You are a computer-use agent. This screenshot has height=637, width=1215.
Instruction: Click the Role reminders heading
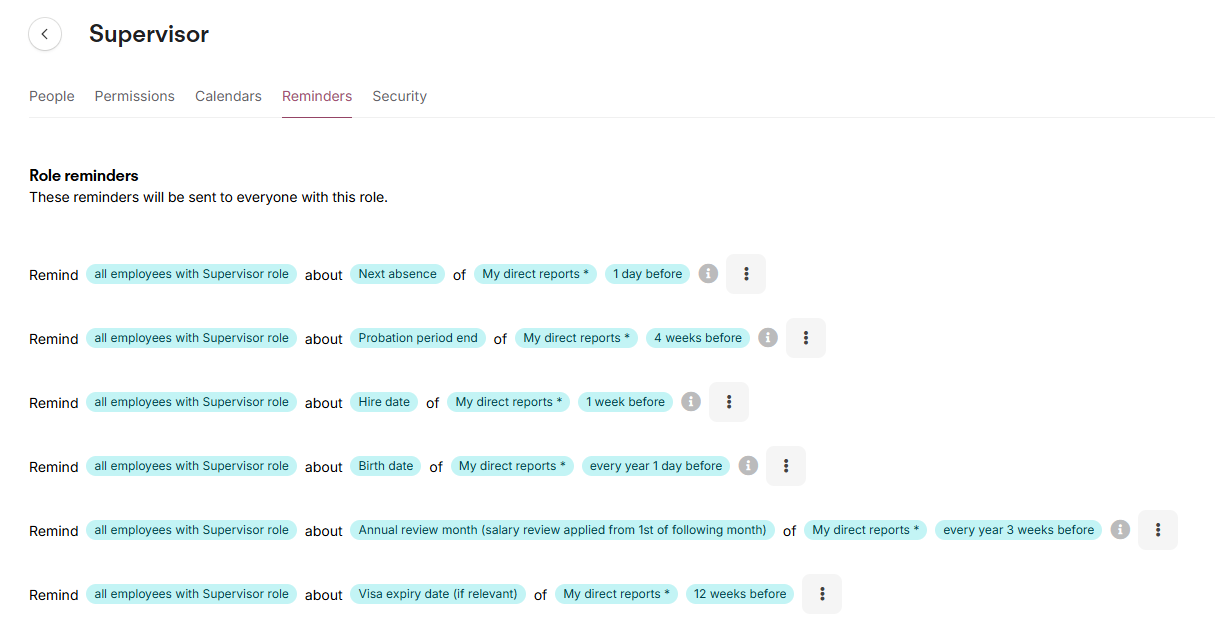point(84,176)
